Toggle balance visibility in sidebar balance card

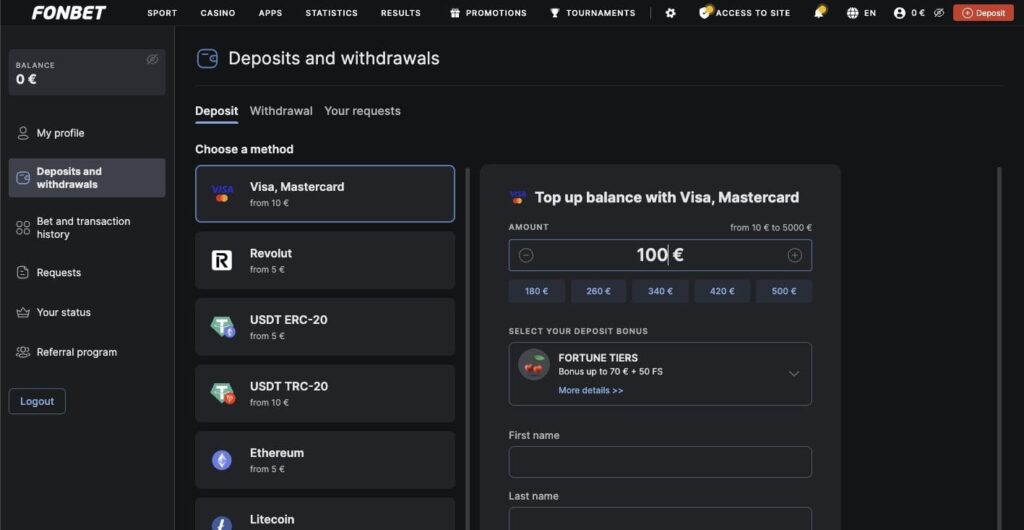point(152,60)
